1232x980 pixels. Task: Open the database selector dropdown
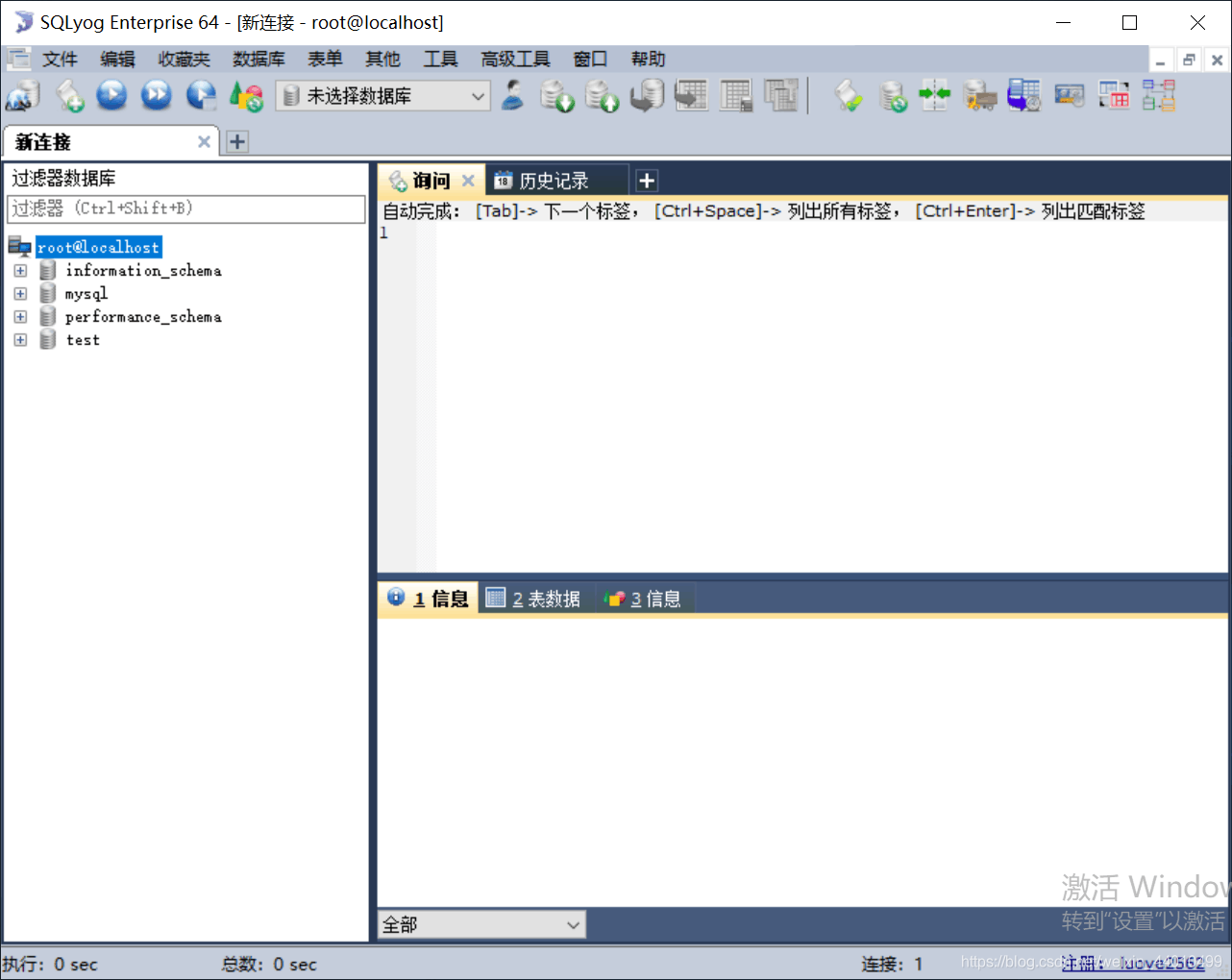click(383, 96)
